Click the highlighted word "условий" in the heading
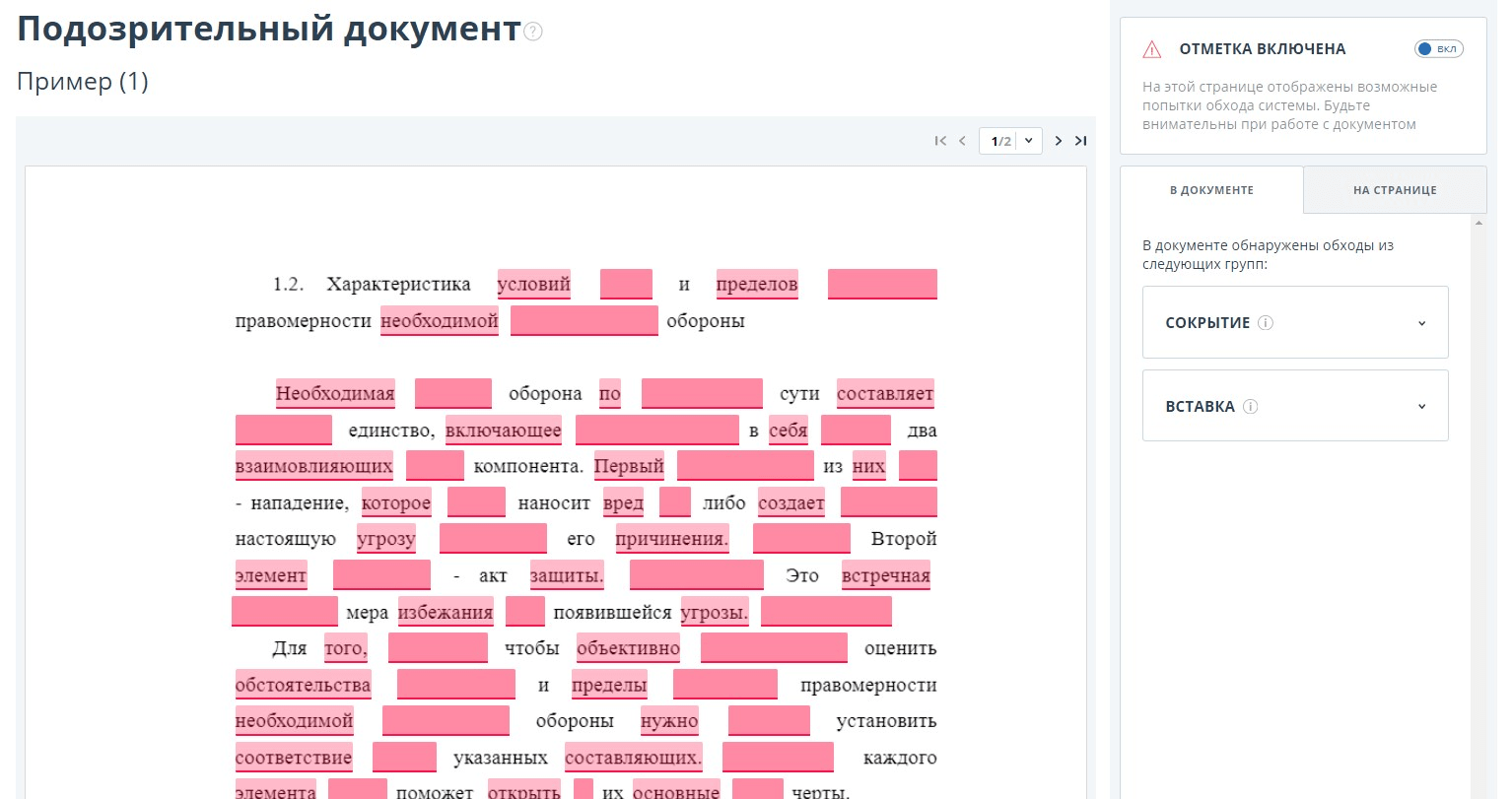The image size is (1512, 799). click(533, 285)
